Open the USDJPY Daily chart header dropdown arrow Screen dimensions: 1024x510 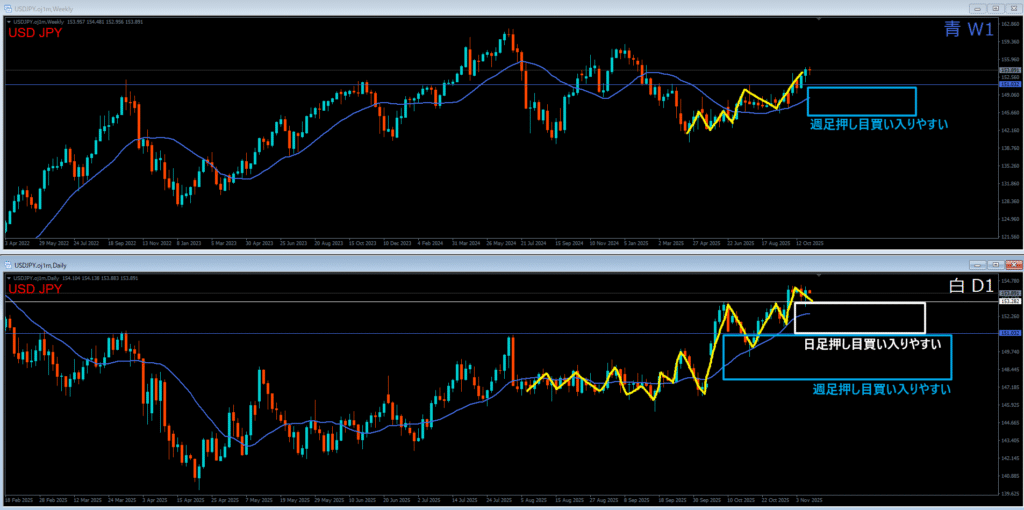(8, 277)
